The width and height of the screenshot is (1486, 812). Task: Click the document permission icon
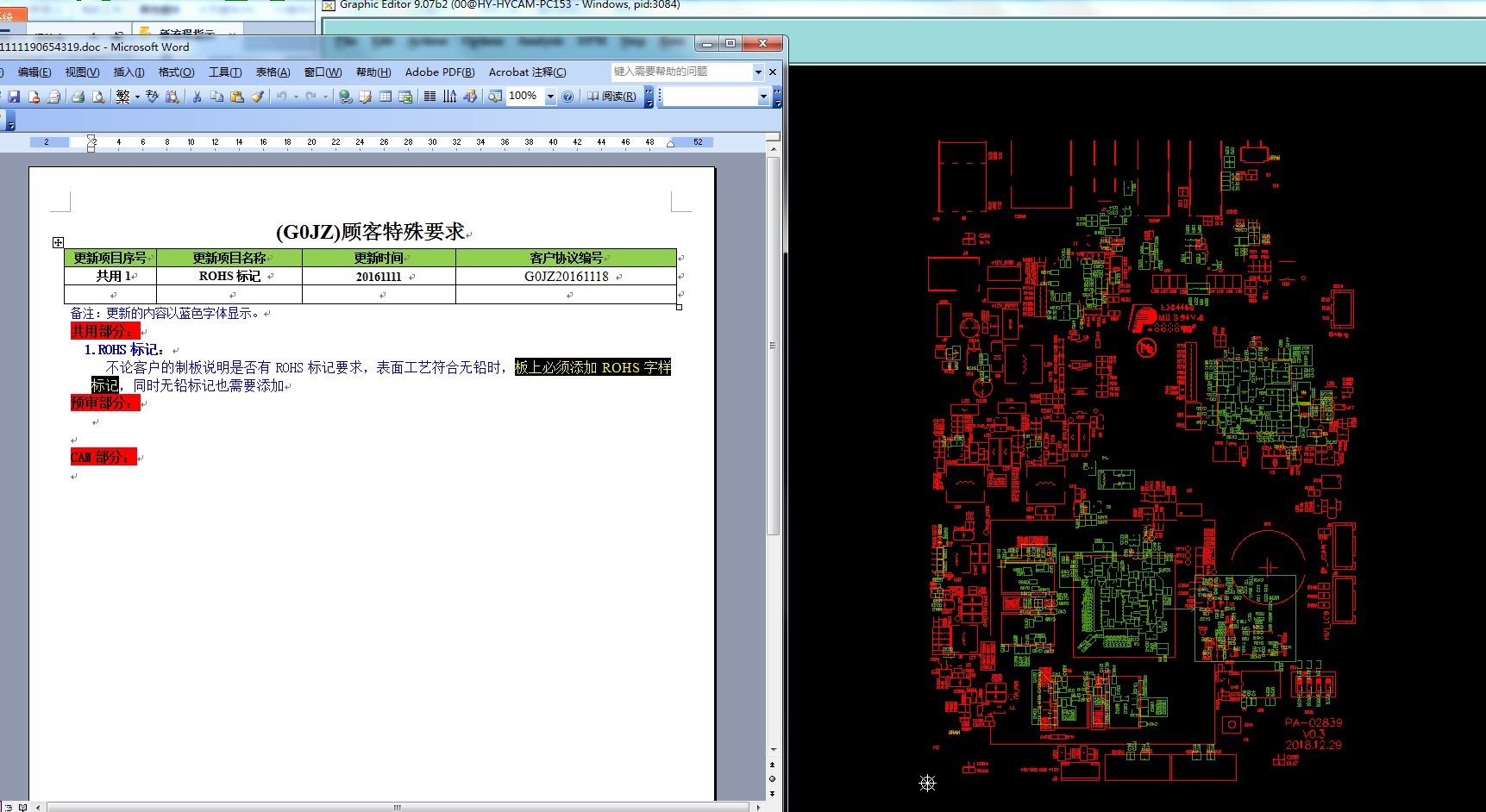point(34,97)
